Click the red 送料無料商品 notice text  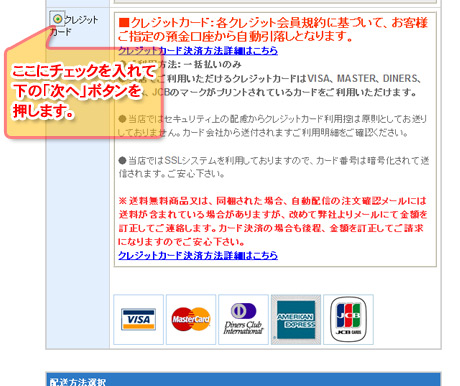(273, 221)
